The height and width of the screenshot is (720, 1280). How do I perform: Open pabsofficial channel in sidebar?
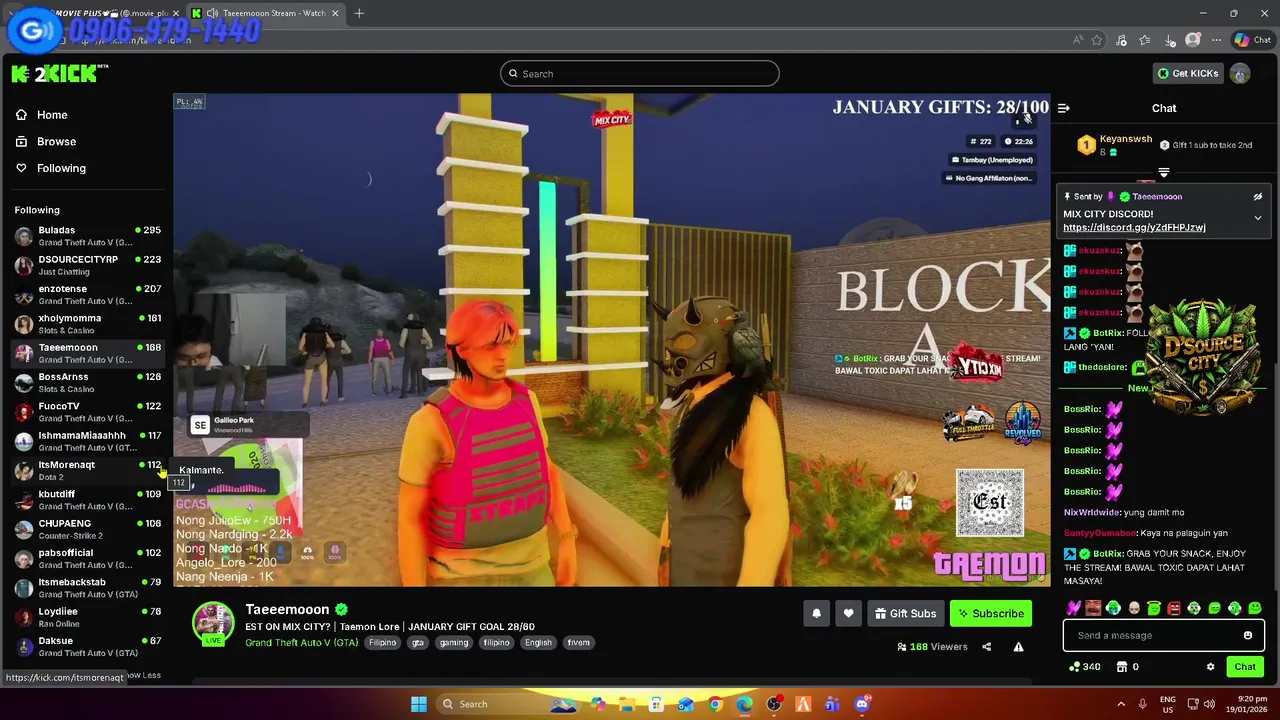click(87, 558)
